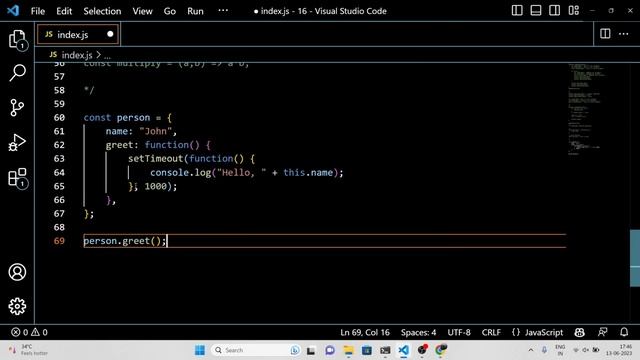Screen dimensions: 640x360
Task: Toggle Primary Side Bar layout icon
Action: [x=517, y=11]
